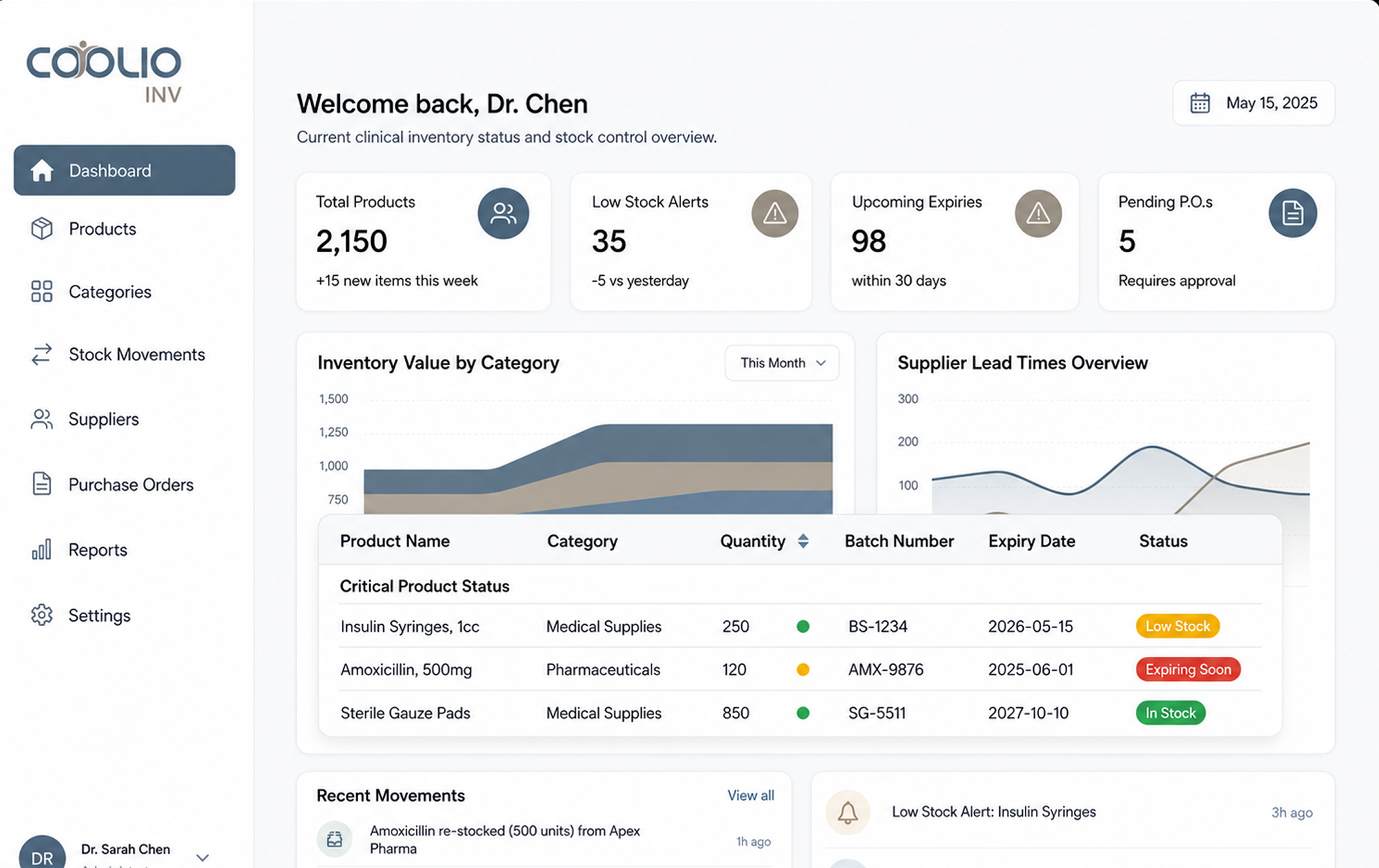Click the DR user avatar
The height and width of the screenshot is (868, 1379).
pyautogui.click(x=42, y=855)
